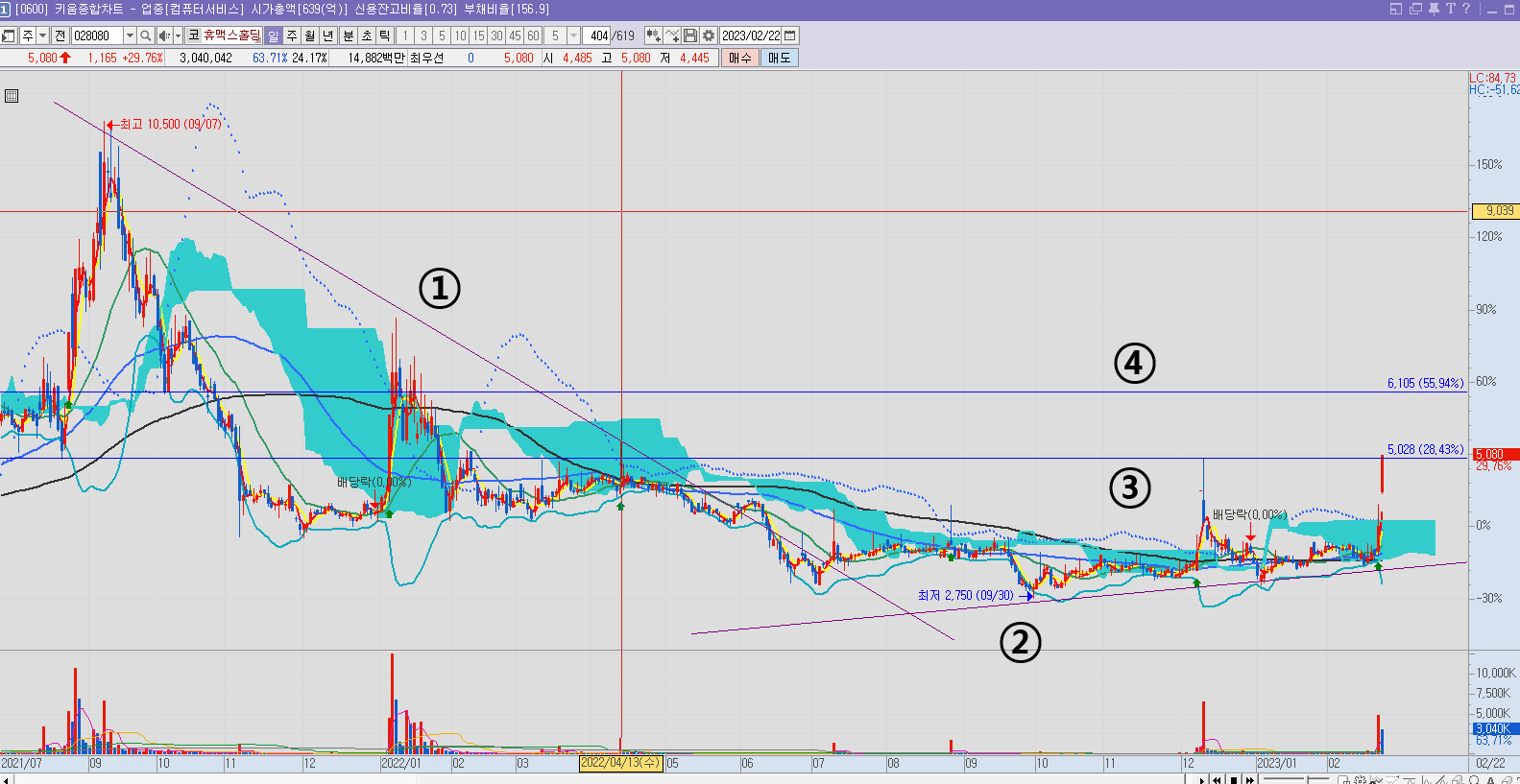Viewport: 1520px width, 784px height.
Task: Select second 초 chart period
Action: point(366,36)
